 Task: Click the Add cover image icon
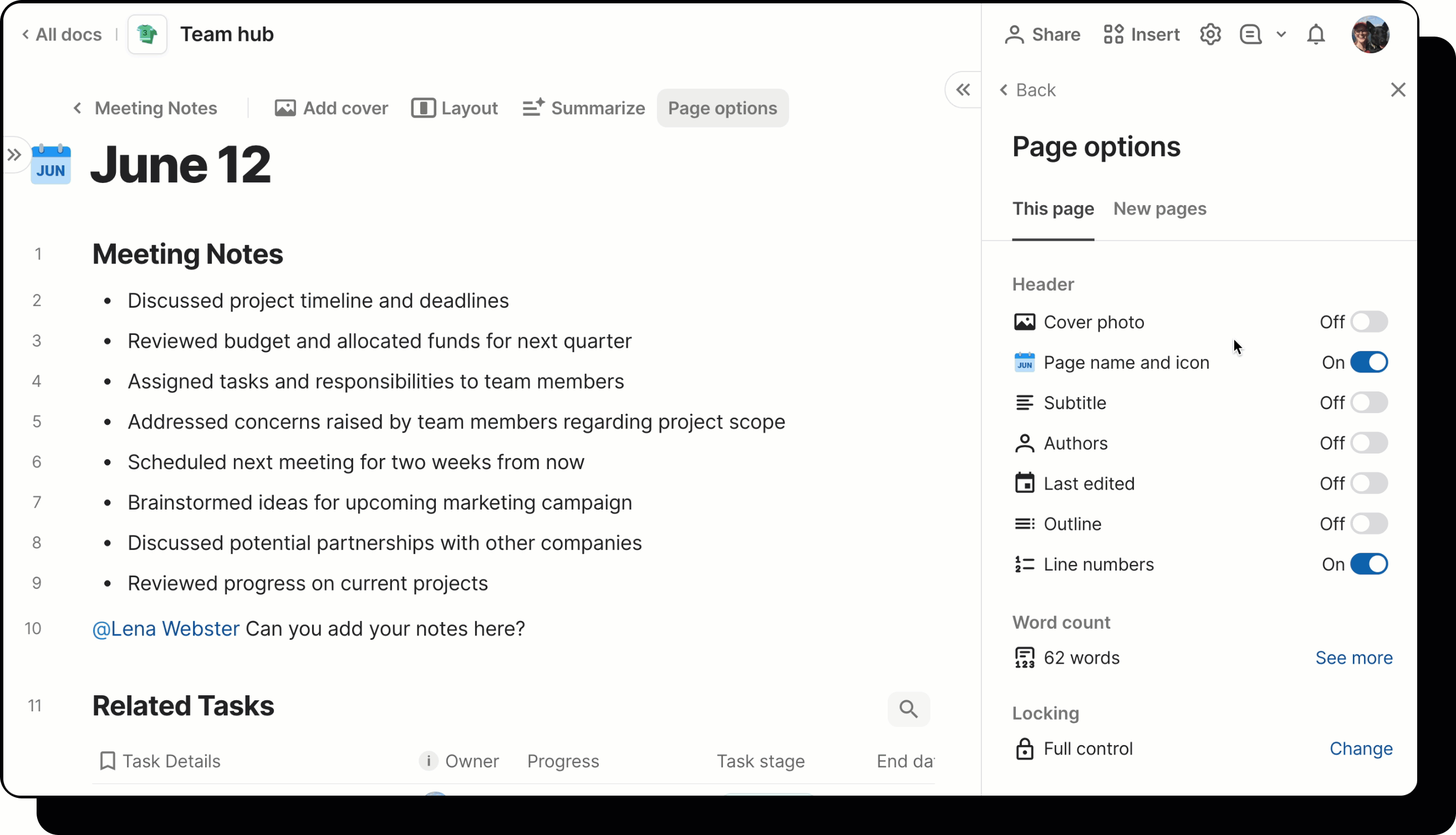285,108
